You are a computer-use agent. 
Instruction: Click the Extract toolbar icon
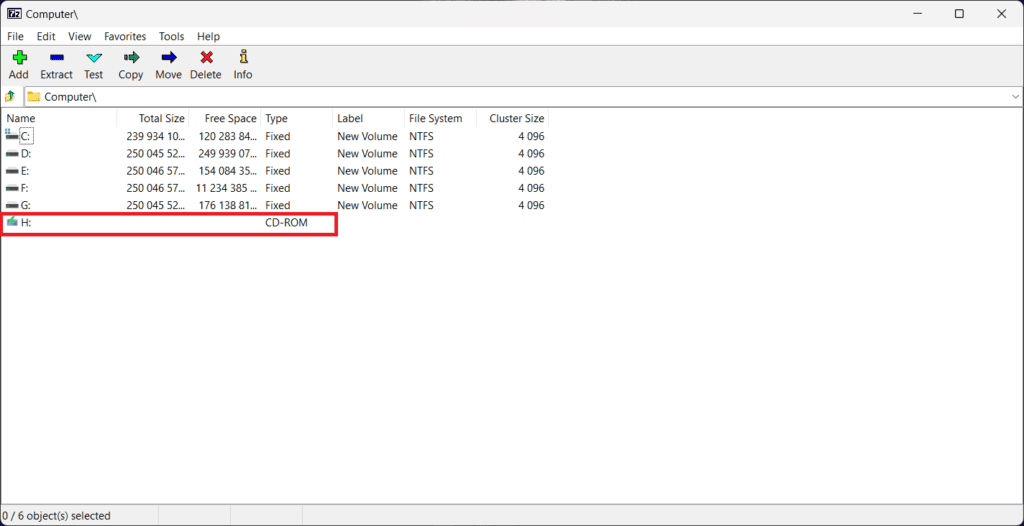point(56,59)
